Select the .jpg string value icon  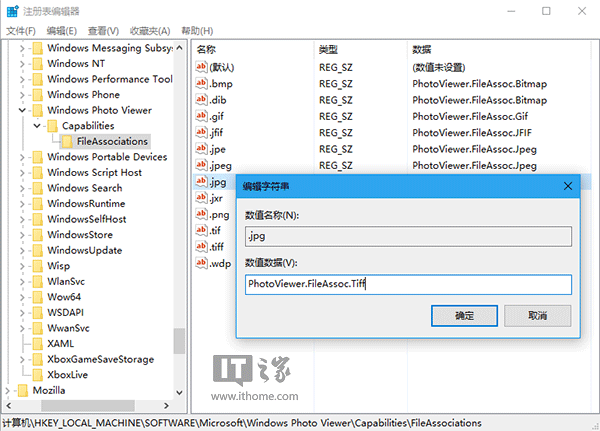[x=201, y=181]
